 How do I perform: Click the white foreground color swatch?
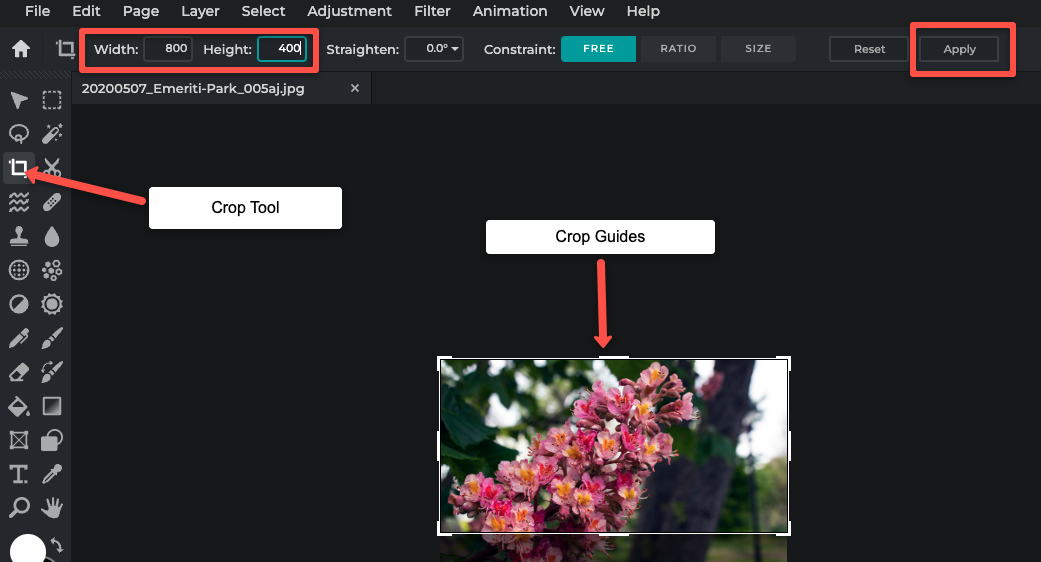pos(28,549)
